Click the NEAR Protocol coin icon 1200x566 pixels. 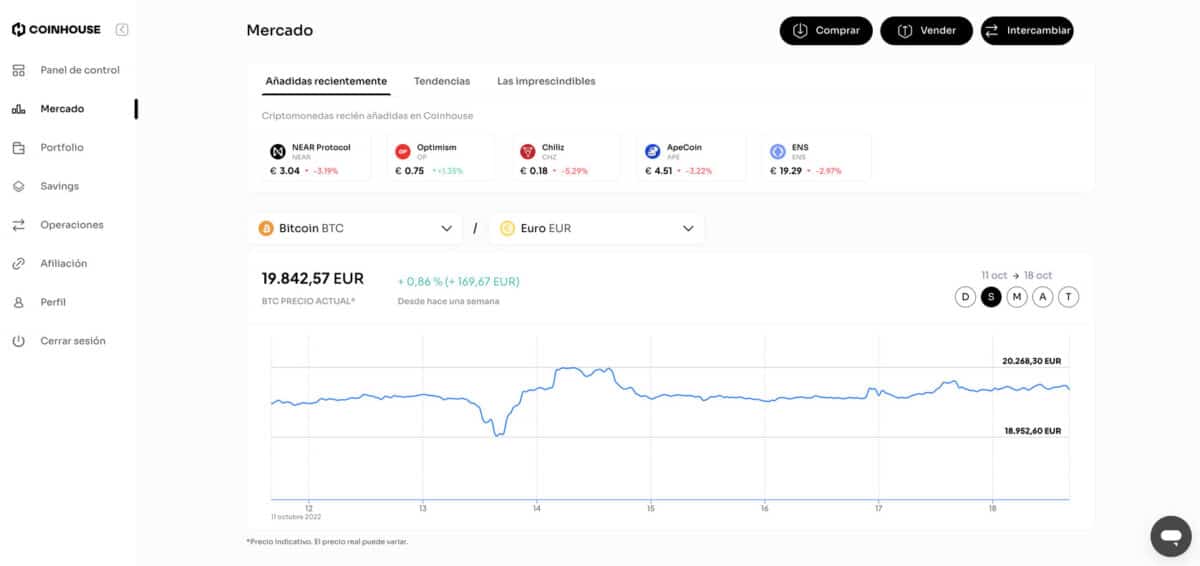[278, 152]
